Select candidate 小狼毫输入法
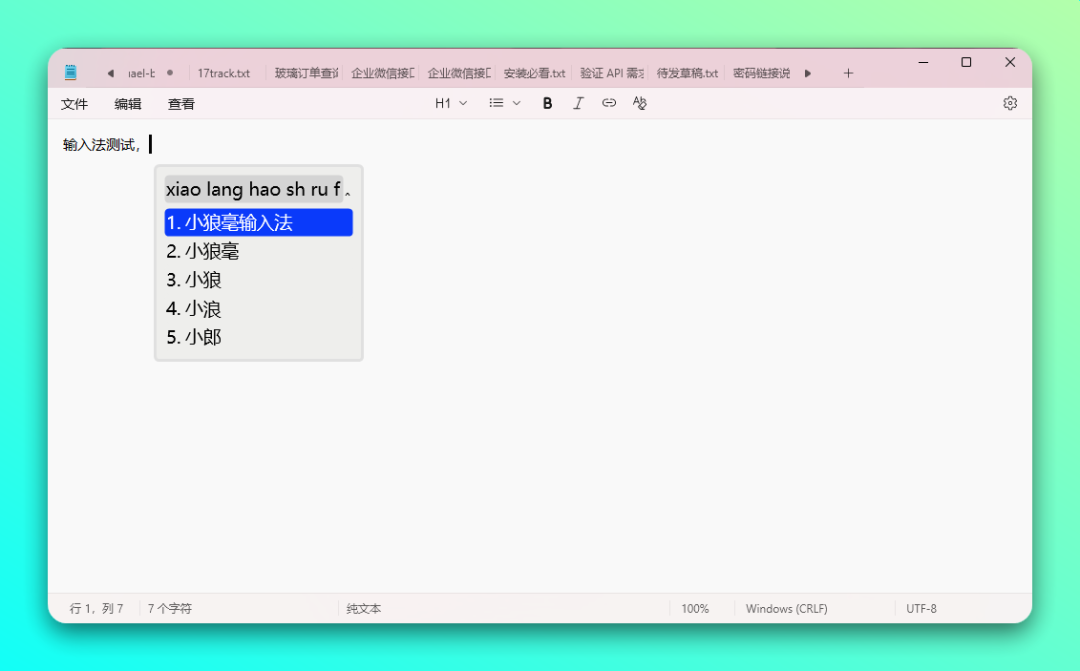 (258, 222)
